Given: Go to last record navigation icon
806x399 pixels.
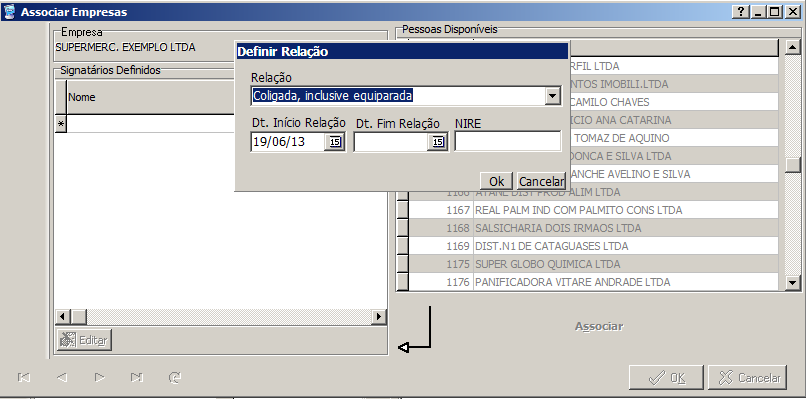Looking at the screenshot, I should click(137, 377).
